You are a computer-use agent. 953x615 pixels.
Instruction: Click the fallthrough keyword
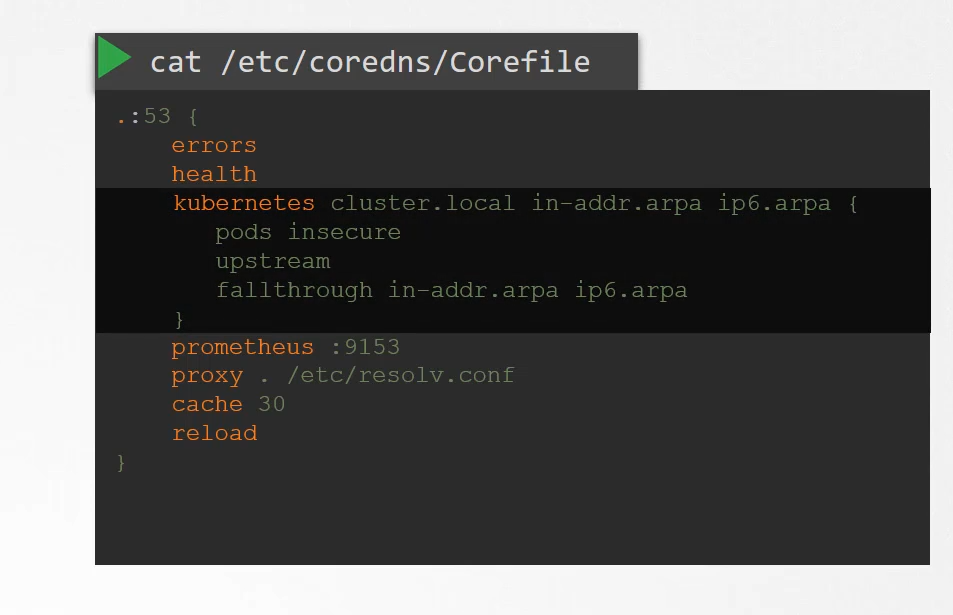coord(294,290)
